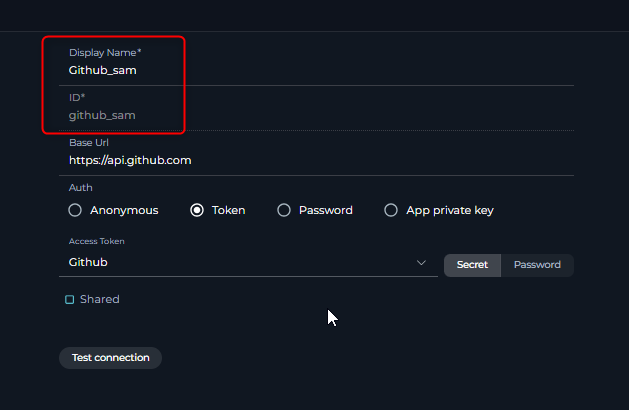Expand the Access Token dropdown chevron arrow
629x410 pixels.
pos(422,263)
